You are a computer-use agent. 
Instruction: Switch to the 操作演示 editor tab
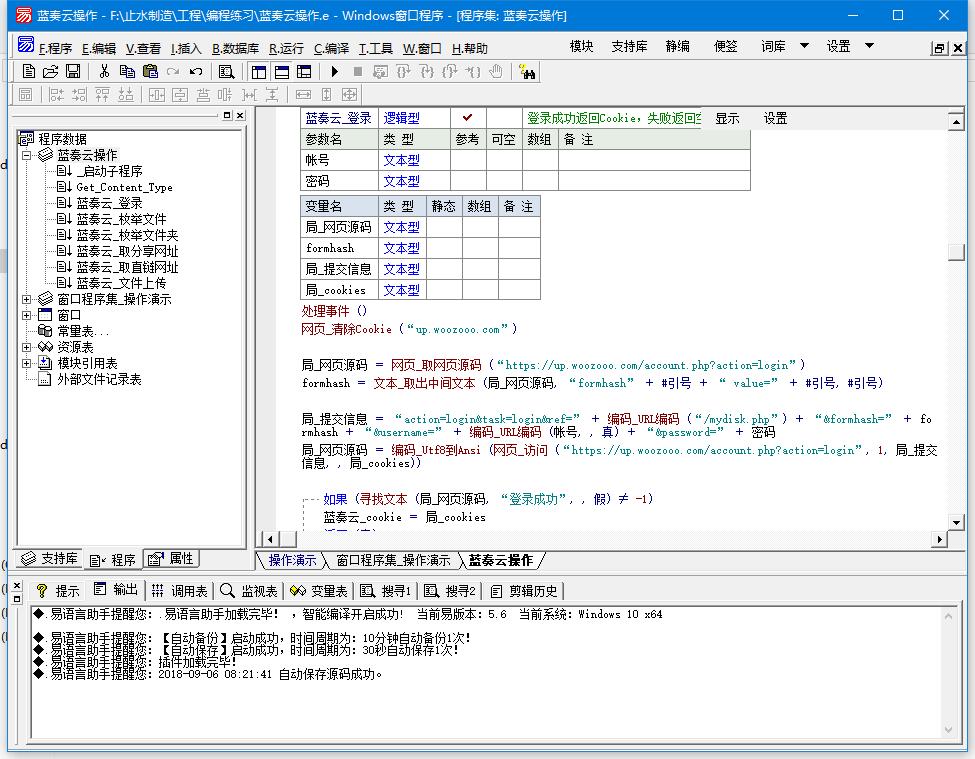[x=292, y=560]
